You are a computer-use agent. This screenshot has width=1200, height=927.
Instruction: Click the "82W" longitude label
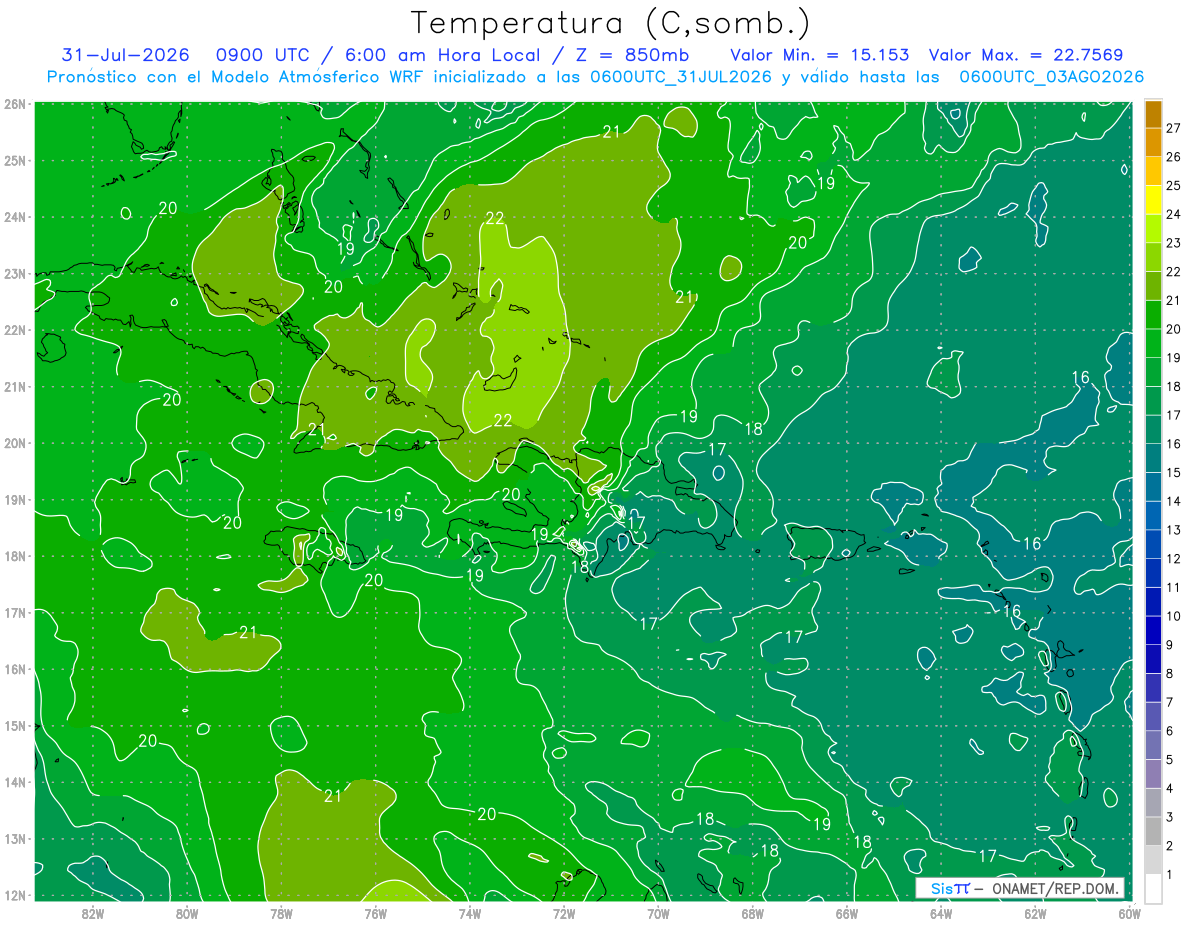tap(93, 913)
